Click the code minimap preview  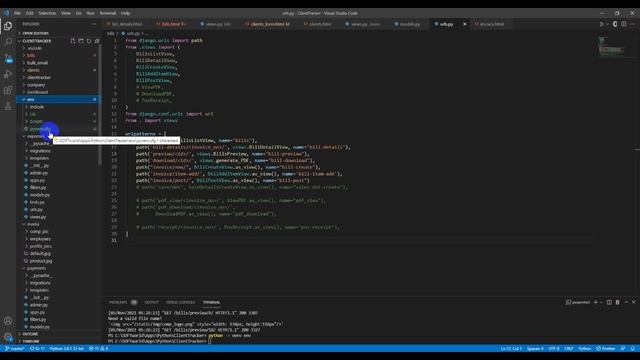click(611, 46)
